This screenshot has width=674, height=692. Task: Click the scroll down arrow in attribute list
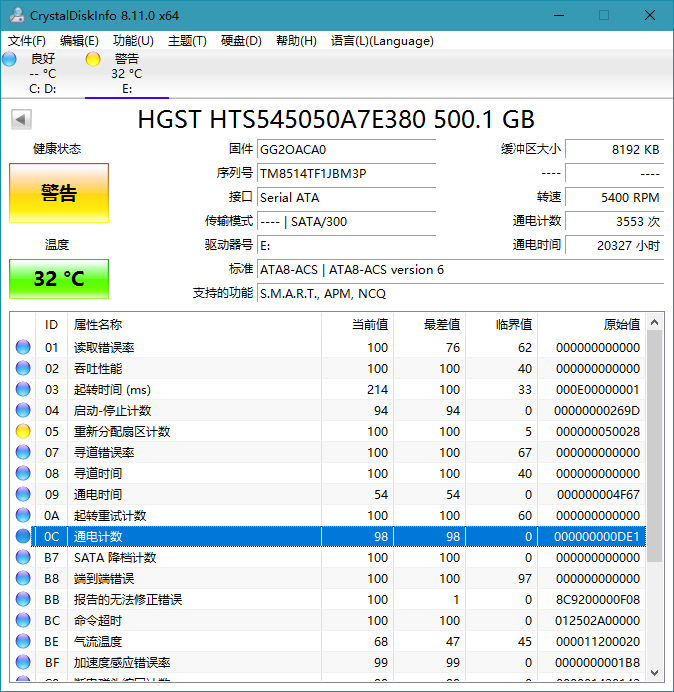[x=655, y=673]
